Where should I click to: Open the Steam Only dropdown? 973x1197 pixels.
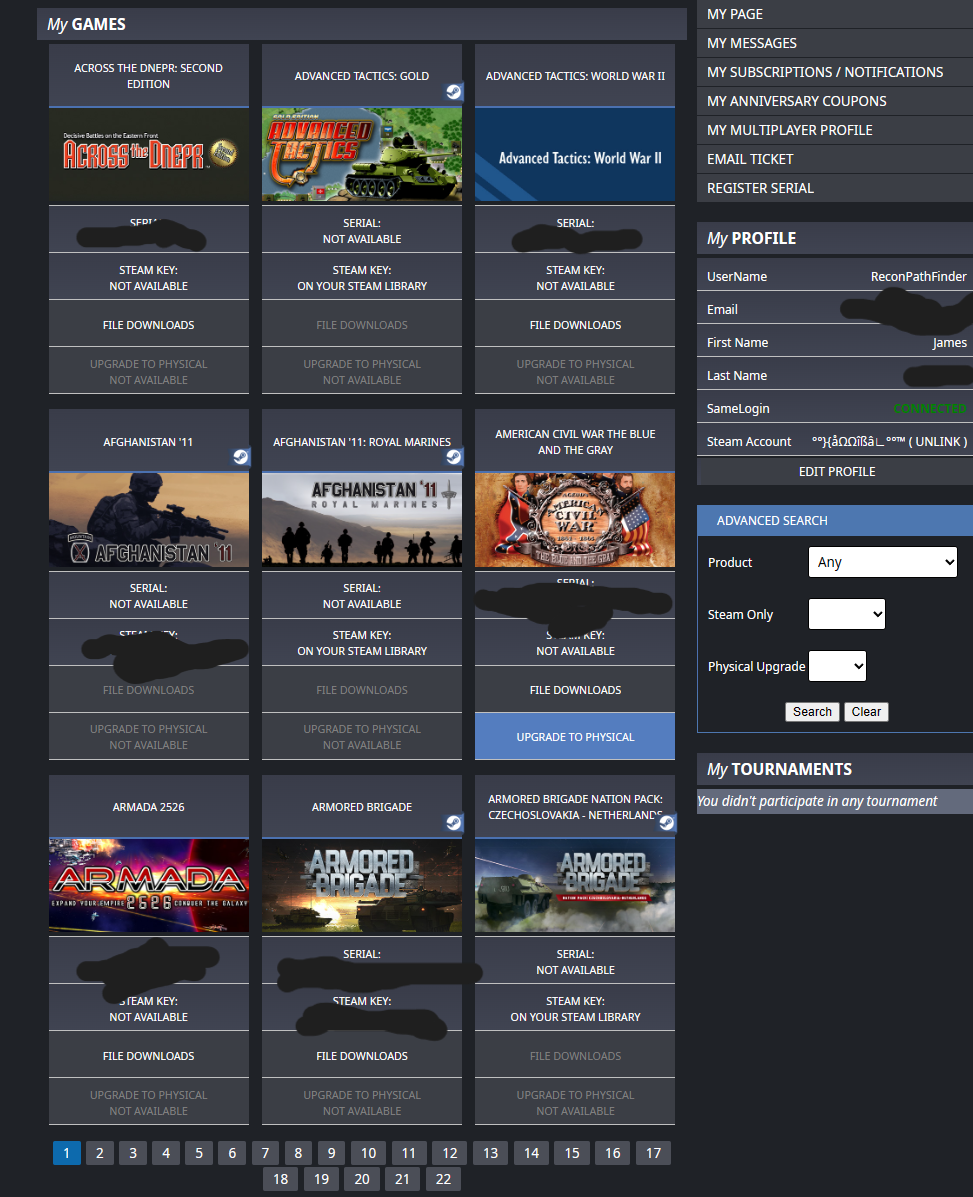[846, 614]
